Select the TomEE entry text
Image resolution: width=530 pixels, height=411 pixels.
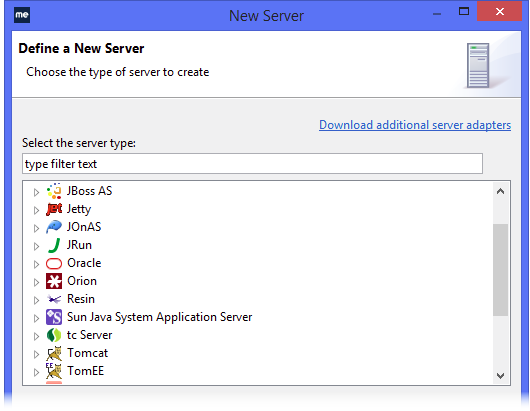pyautogui.click(x=86, y=371)
